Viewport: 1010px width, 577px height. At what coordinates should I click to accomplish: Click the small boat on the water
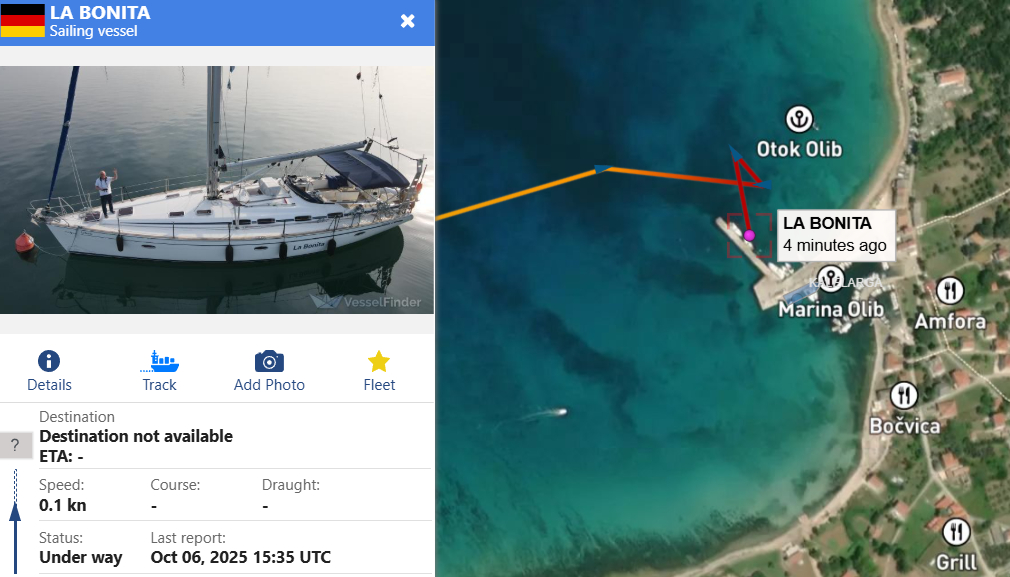558,412
